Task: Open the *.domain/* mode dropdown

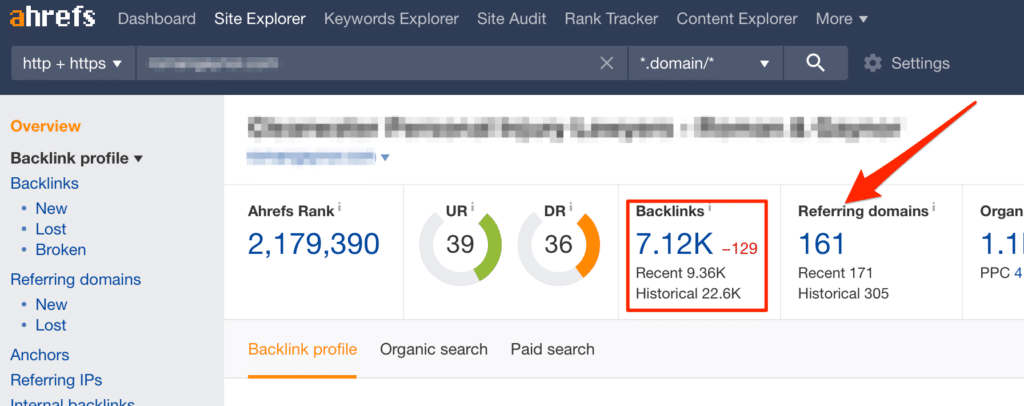Action: 705,63
